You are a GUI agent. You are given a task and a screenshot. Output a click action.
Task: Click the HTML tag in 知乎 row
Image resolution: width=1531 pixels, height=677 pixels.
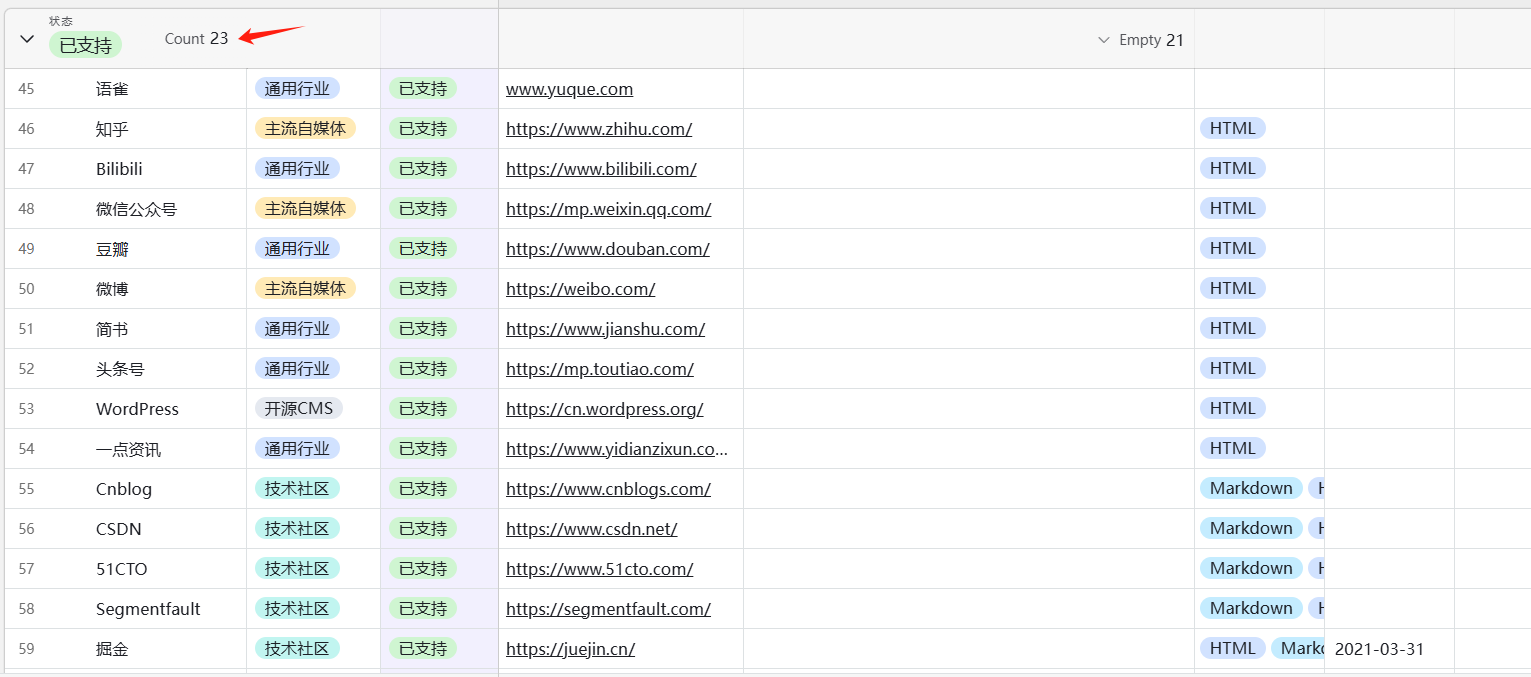1233,128
